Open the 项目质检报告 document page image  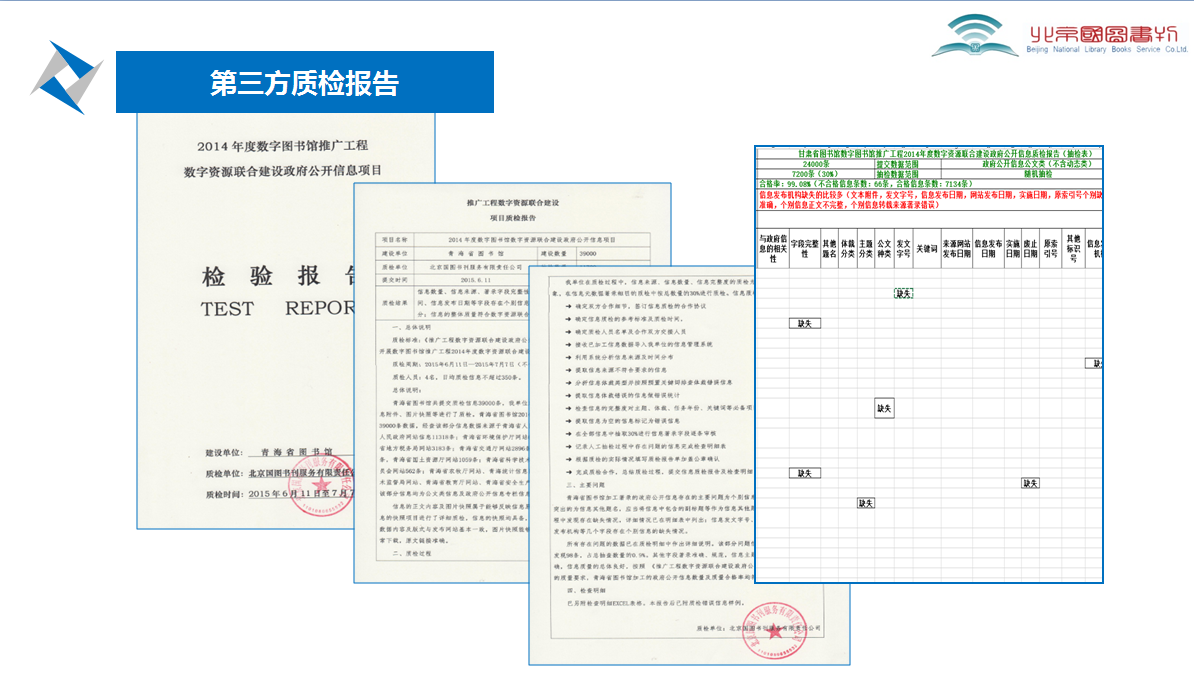(442, 381)
